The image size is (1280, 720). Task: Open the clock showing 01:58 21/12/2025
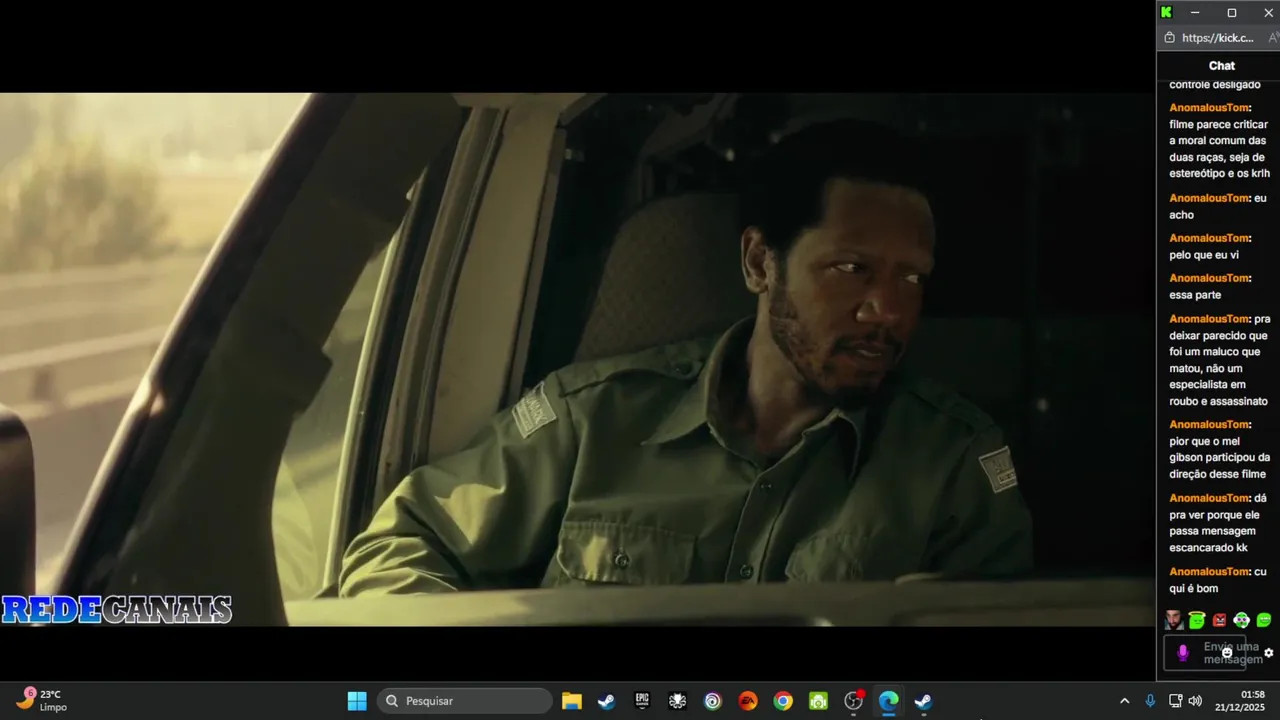point(1240,701)
